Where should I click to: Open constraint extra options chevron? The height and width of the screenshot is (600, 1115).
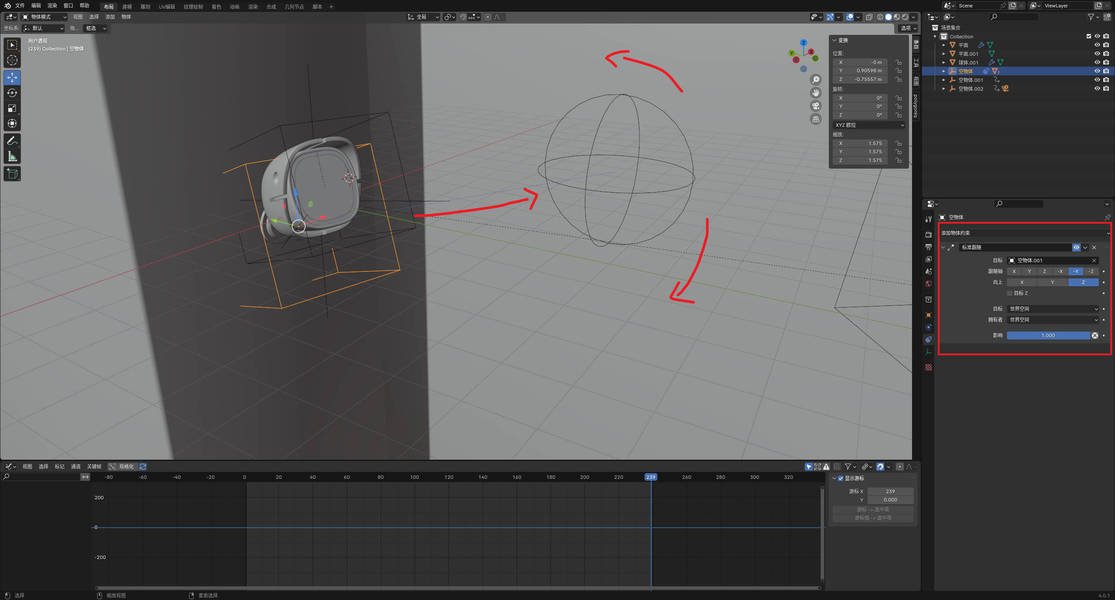coord(1085,247)
